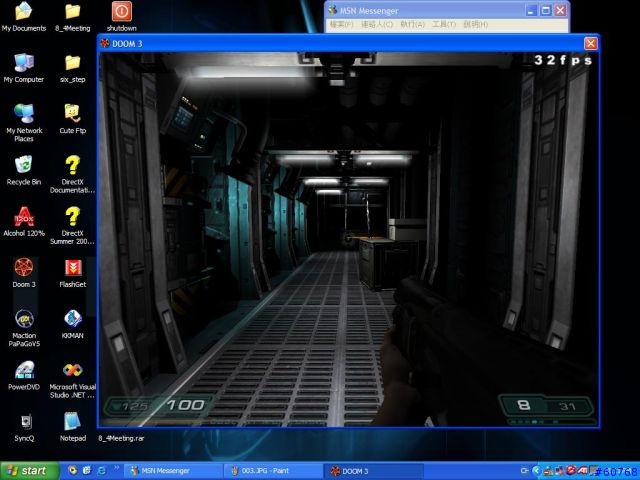Open 連絡人(C) menu in MSN Messenger
This screenshot has width=640, height=480.
[377, 24]
